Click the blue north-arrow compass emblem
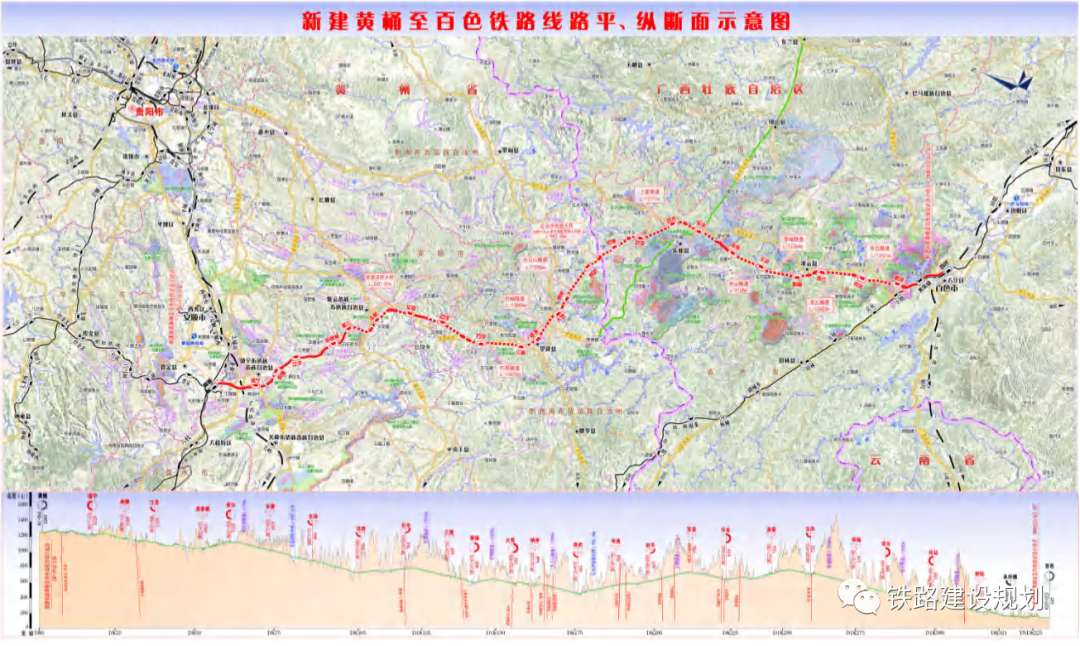1080x646 pixels. click(1003, 81)
